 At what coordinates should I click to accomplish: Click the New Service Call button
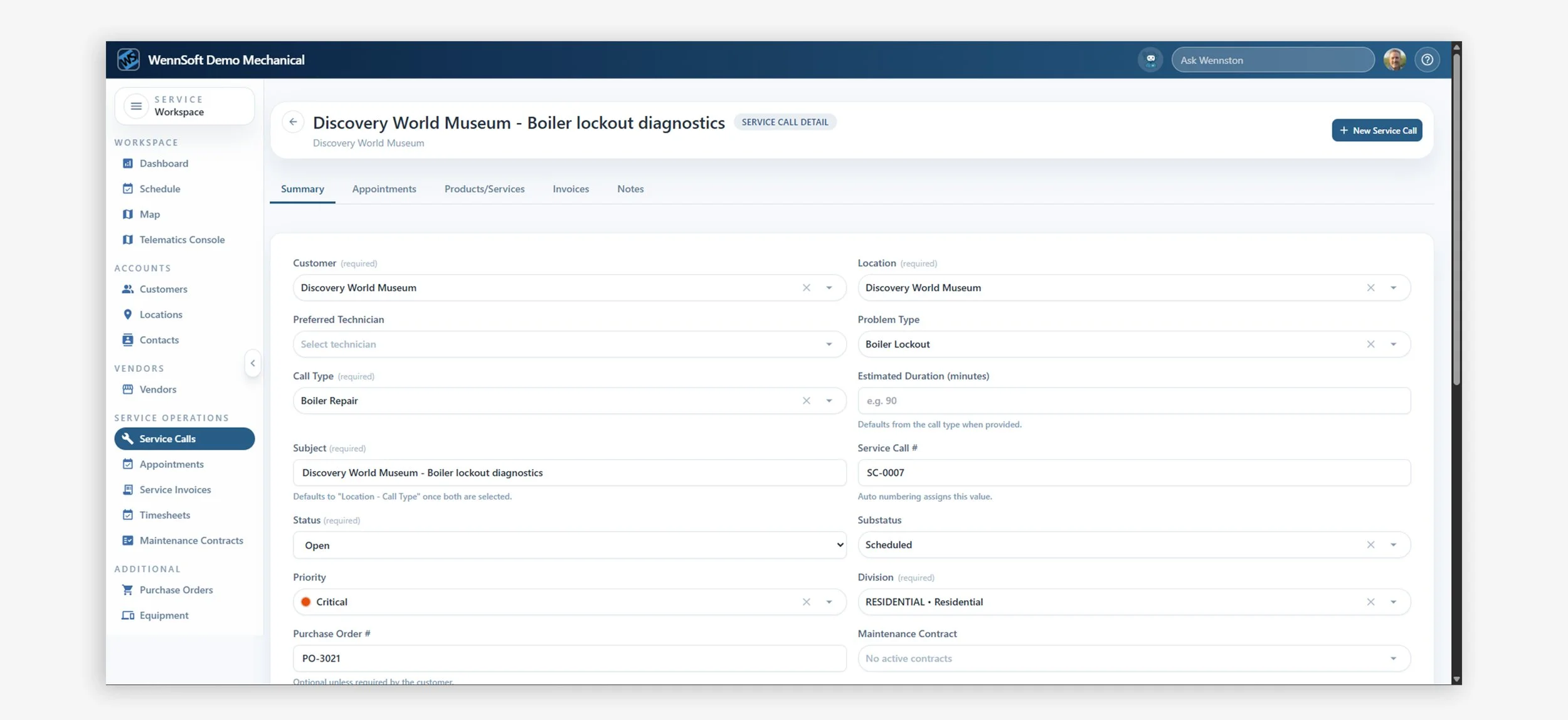tap(1377, 130)
